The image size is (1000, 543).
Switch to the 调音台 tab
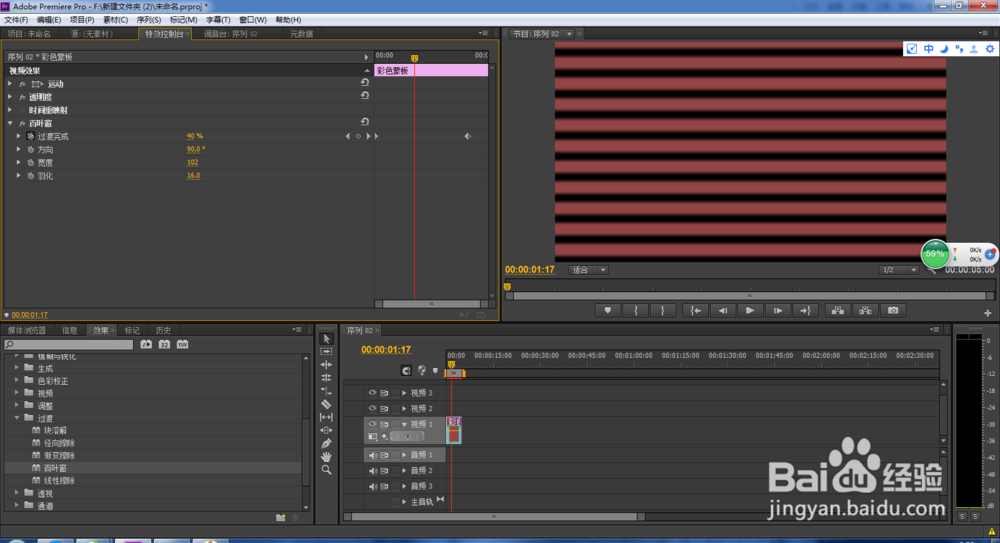pyautogui.click(x=230, y=34)
